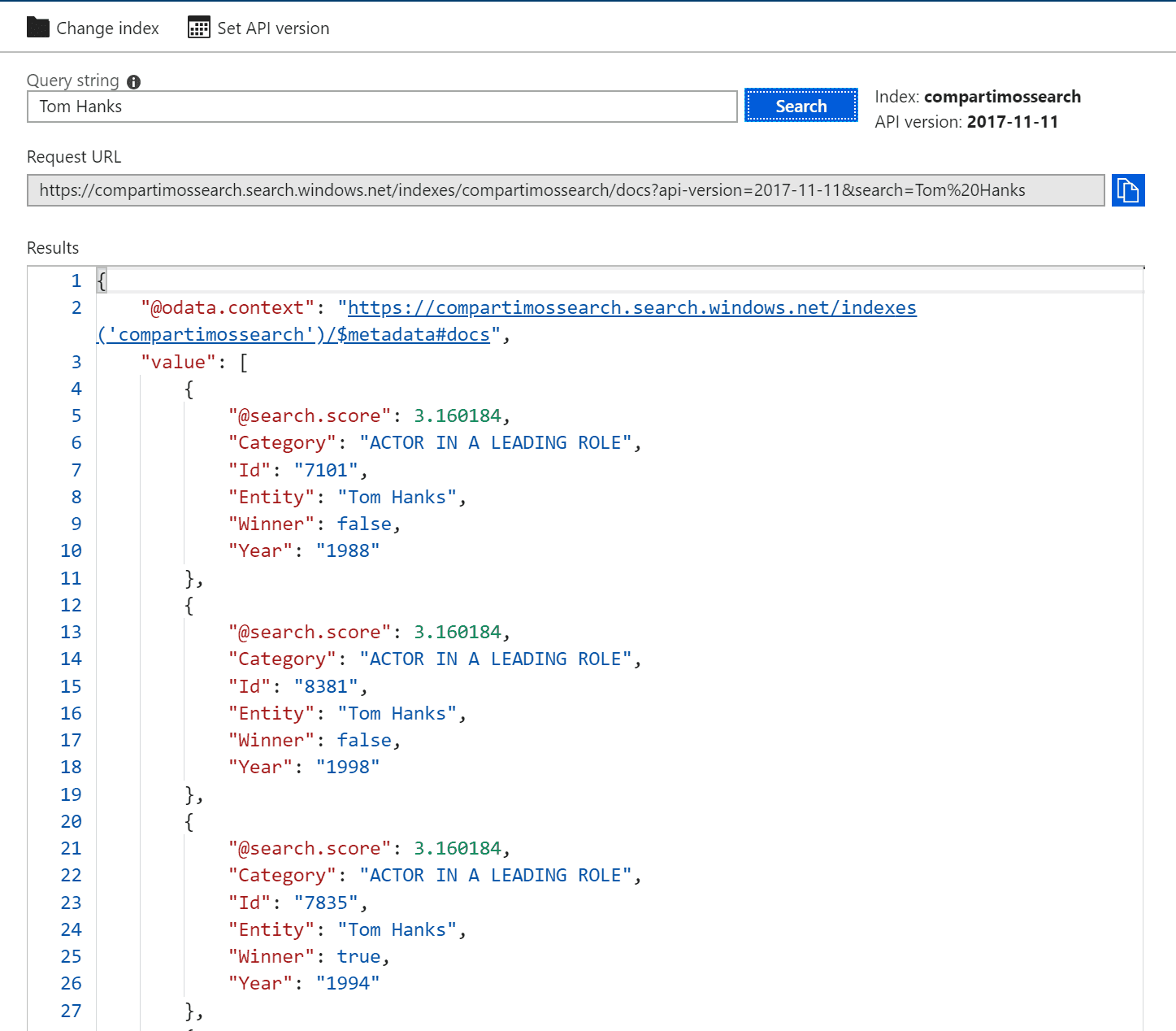
Task: Click the "value" key on line 3
Action: click(178, 363)
